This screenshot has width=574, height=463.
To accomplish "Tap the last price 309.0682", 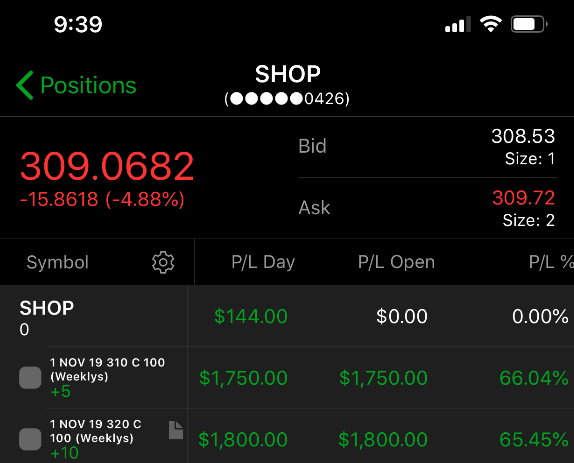I will coord(107,167).
